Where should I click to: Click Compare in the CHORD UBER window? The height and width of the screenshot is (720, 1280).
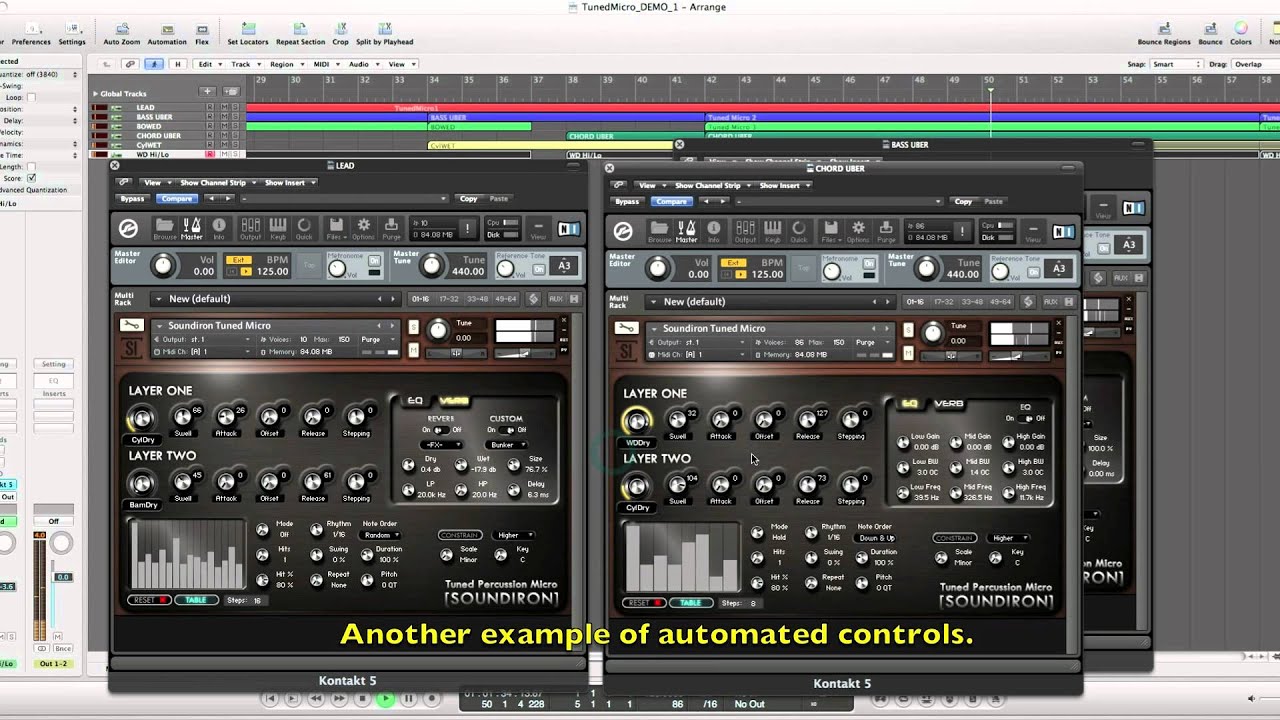[671, 202]
